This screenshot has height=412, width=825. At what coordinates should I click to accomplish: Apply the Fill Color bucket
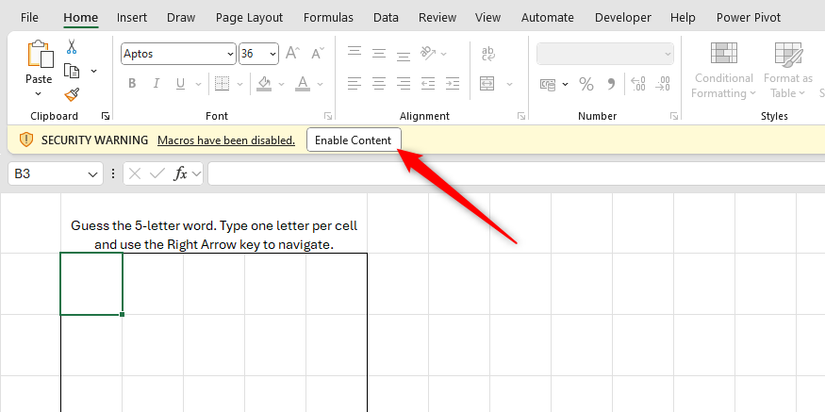(x=264, y=84)
